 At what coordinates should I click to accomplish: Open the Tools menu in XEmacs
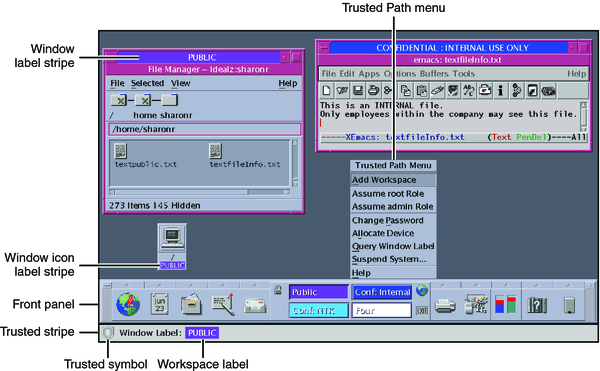tap(464, 74)
